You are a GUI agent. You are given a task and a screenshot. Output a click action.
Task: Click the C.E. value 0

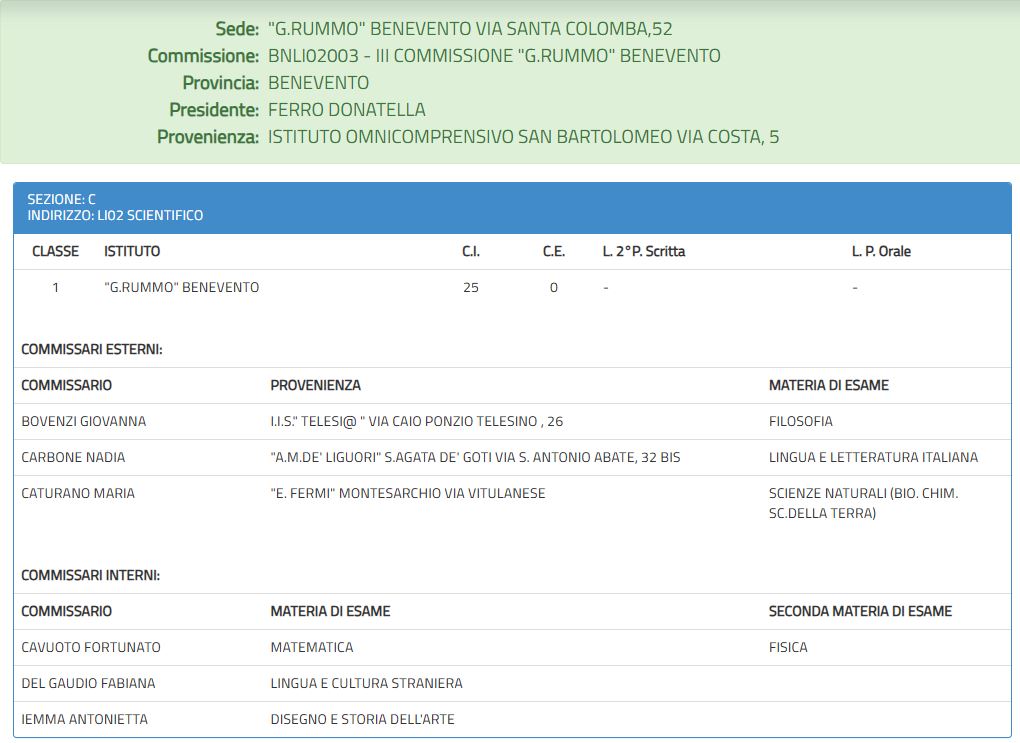(554, 288)
